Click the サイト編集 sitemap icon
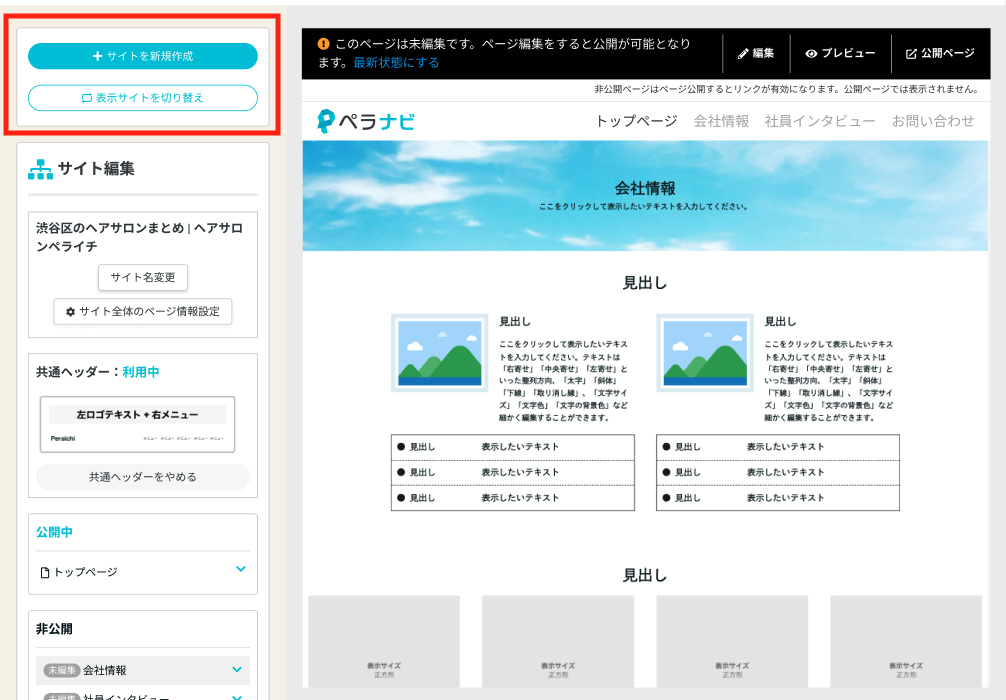1006x700 pixels. coord(40,169)
